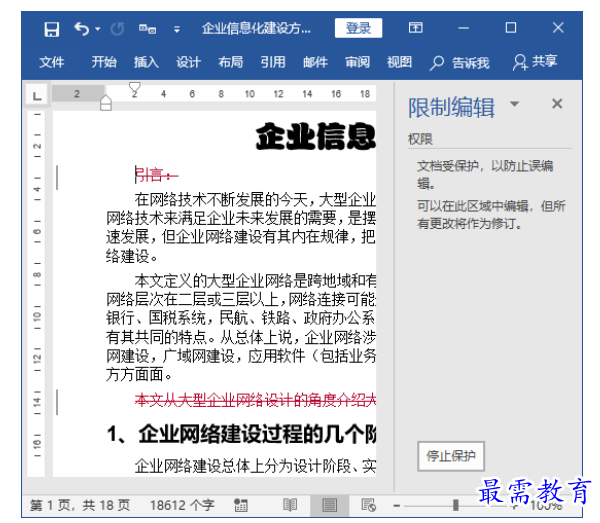
Task: Click the macro recording status bar icon
Action: click(x=241, y=505)
